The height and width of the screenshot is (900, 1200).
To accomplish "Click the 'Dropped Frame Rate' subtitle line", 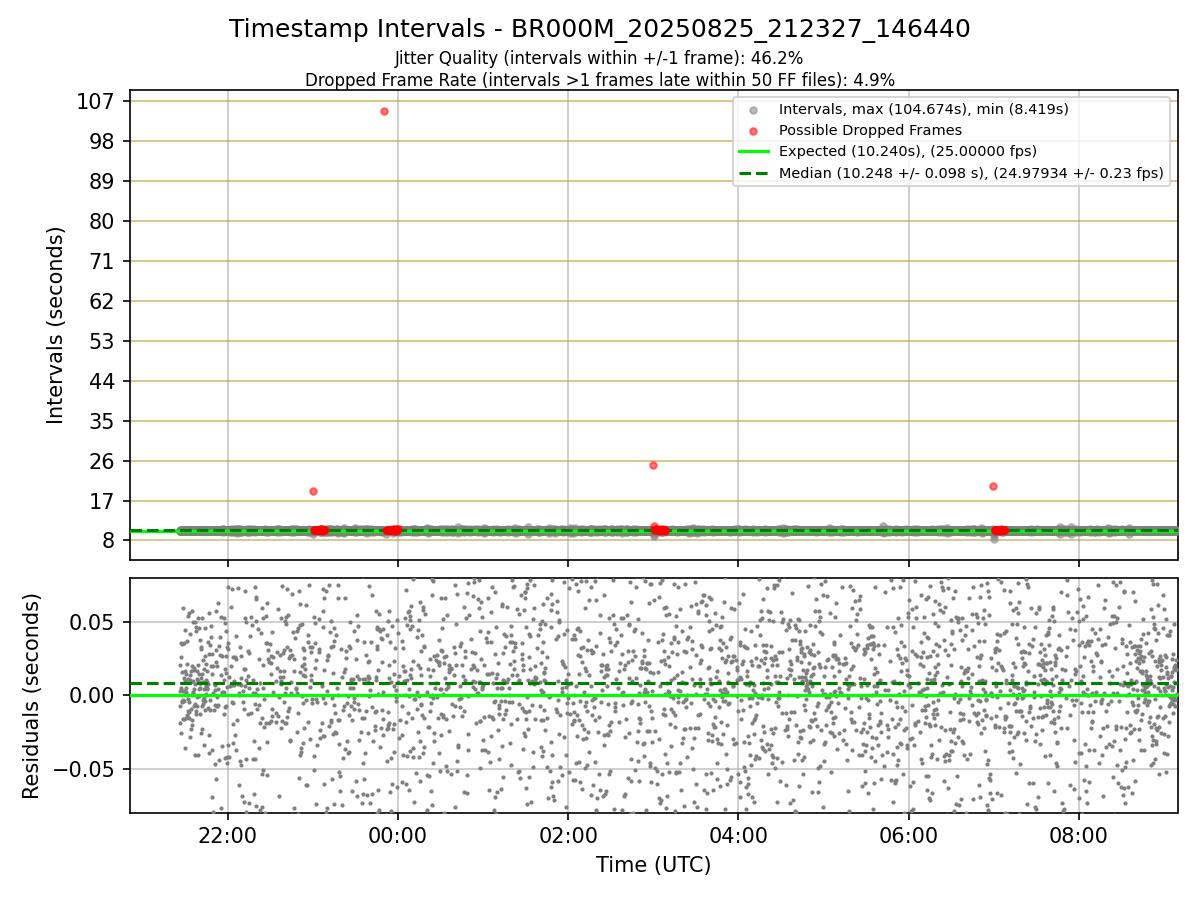I will [599, 79].
